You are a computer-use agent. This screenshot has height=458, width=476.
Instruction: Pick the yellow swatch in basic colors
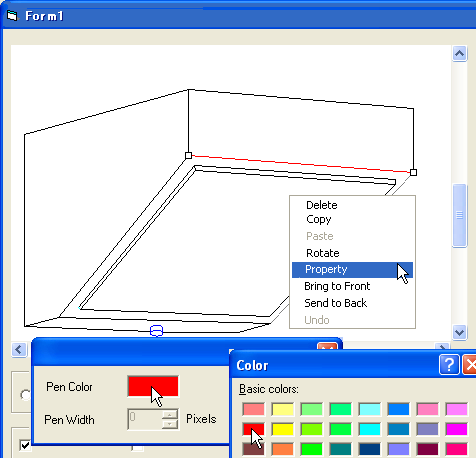click(x=283, y=429)
